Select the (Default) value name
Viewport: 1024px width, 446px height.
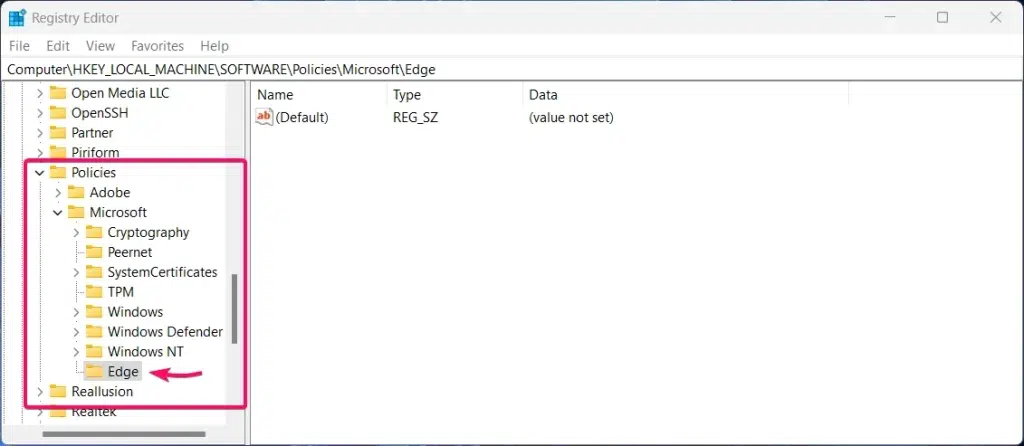[302, 118]
